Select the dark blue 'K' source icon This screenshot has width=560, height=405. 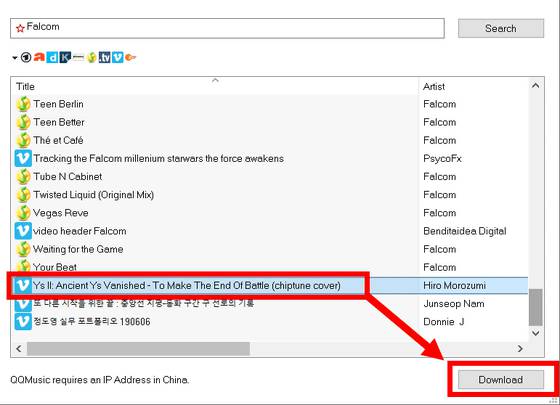(65, 57)
